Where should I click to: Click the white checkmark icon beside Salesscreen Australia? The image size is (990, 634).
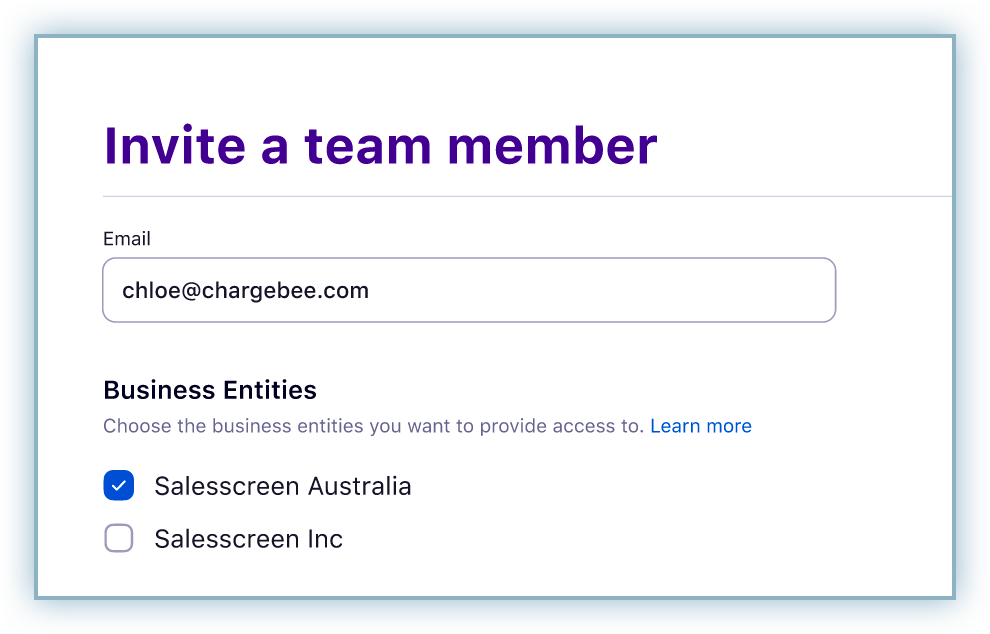click(x=119, y=486)
